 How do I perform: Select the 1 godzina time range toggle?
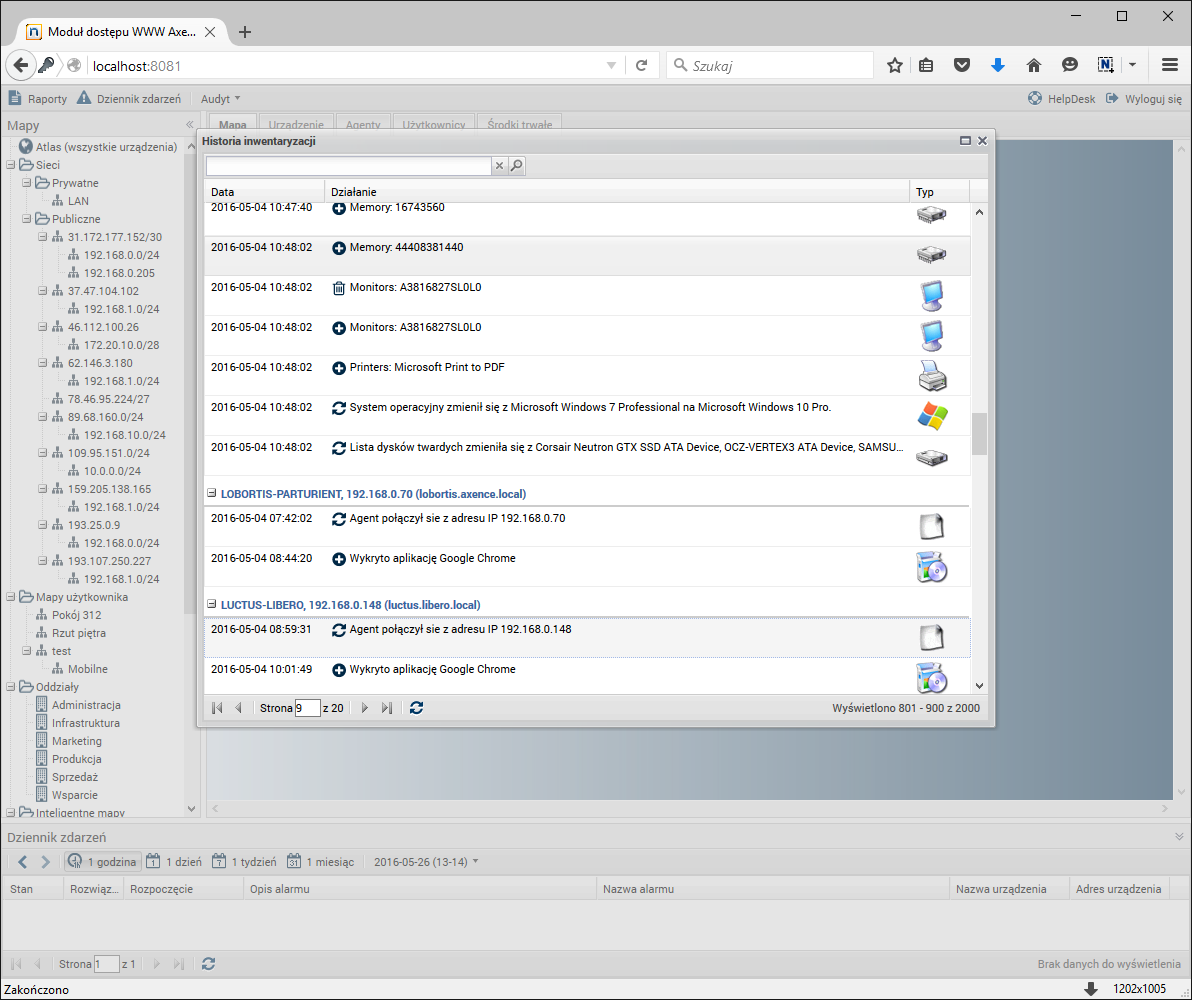pos(103,862)
